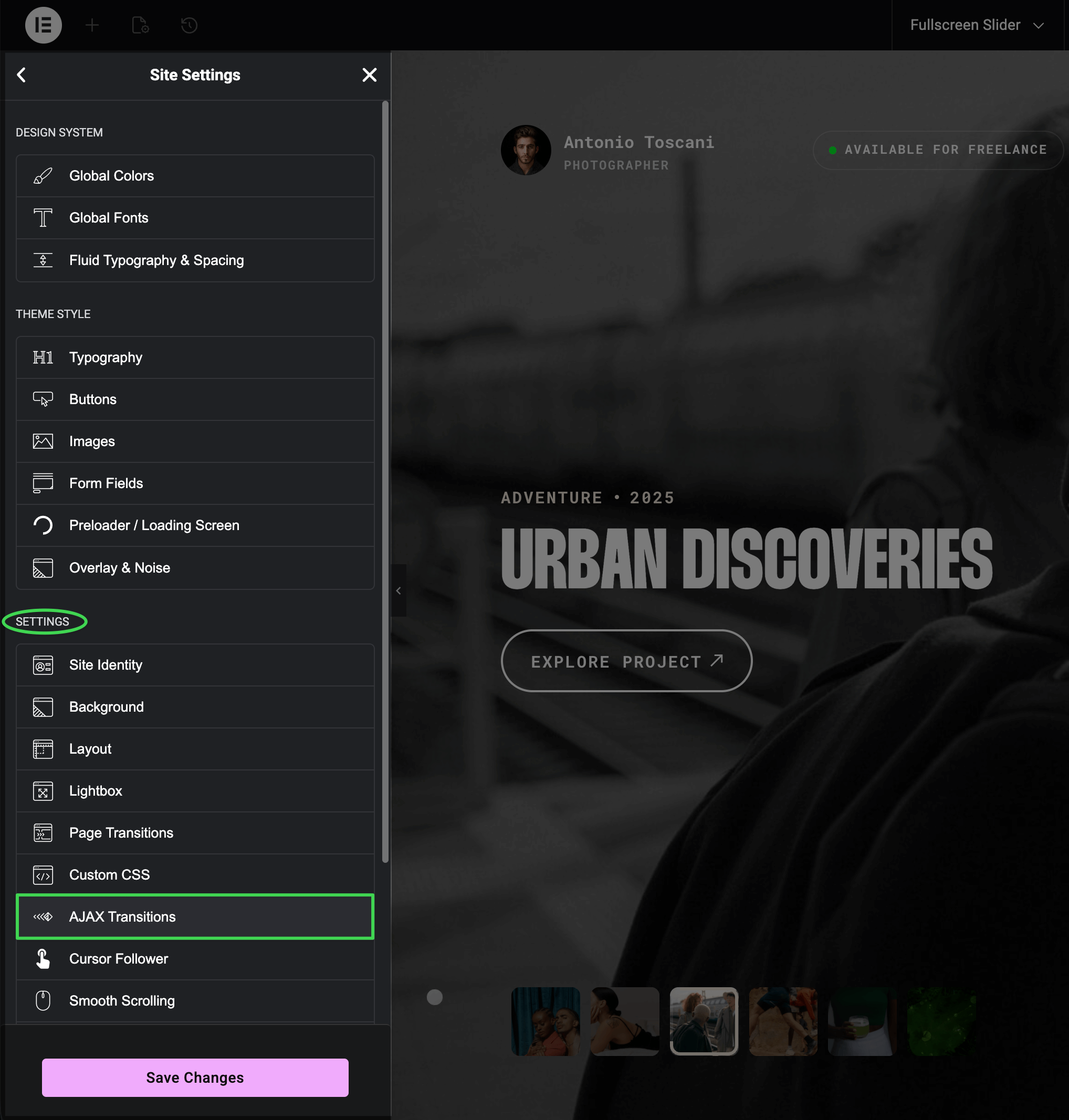Click the Elementor logo icon

pos(43,25)
